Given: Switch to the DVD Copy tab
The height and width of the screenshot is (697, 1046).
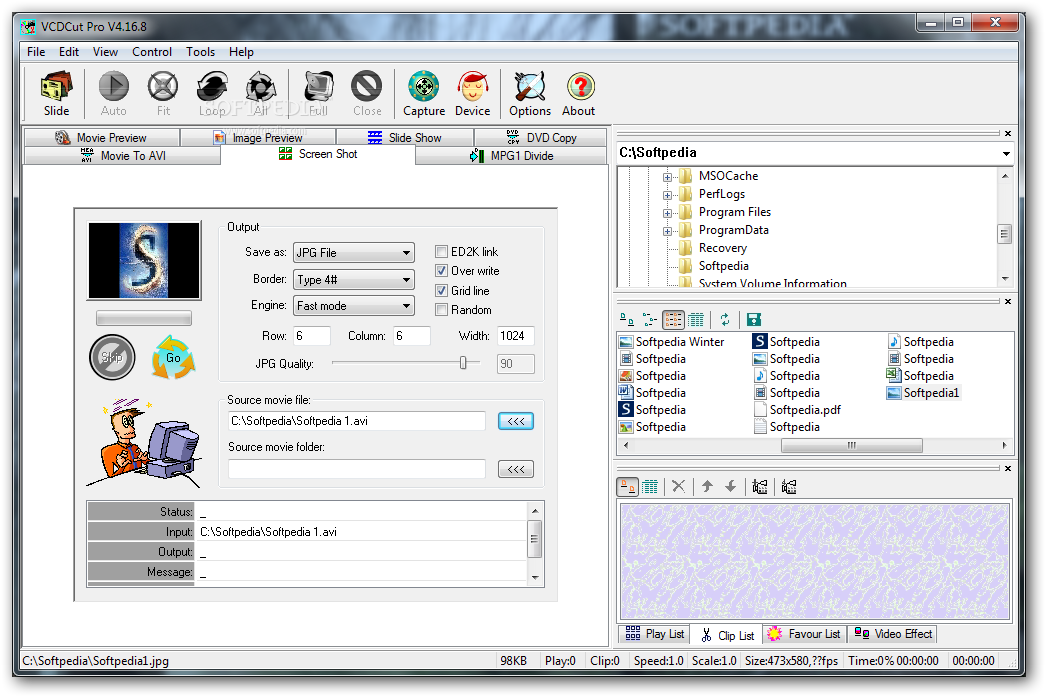Looking at the screenshot, I should (541, 137).
